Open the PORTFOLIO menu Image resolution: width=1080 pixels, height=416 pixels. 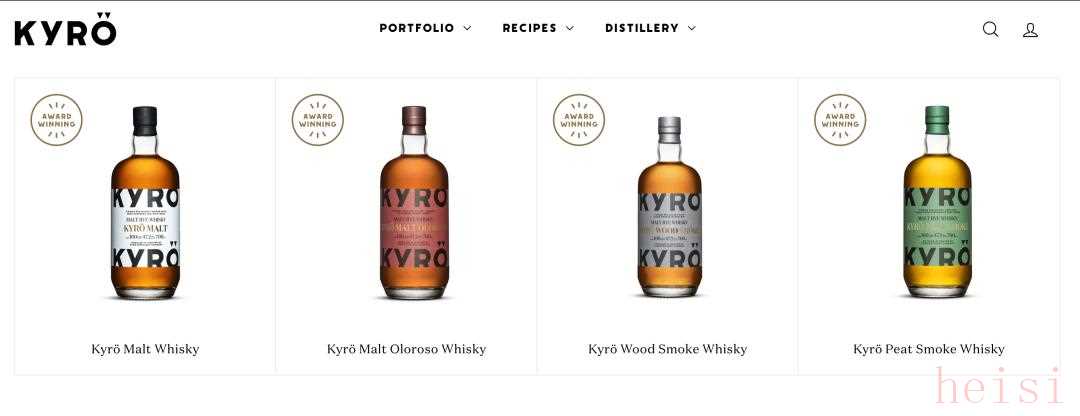click(x=417, y=28)
